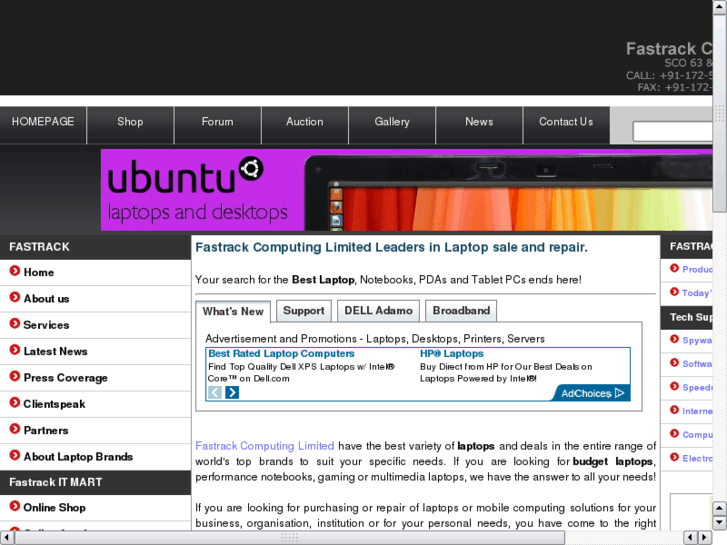Viewport: 727px width, 545px height.
Task: Switch to the DELL Adamo tab
Action: click(x=378, y=311)
